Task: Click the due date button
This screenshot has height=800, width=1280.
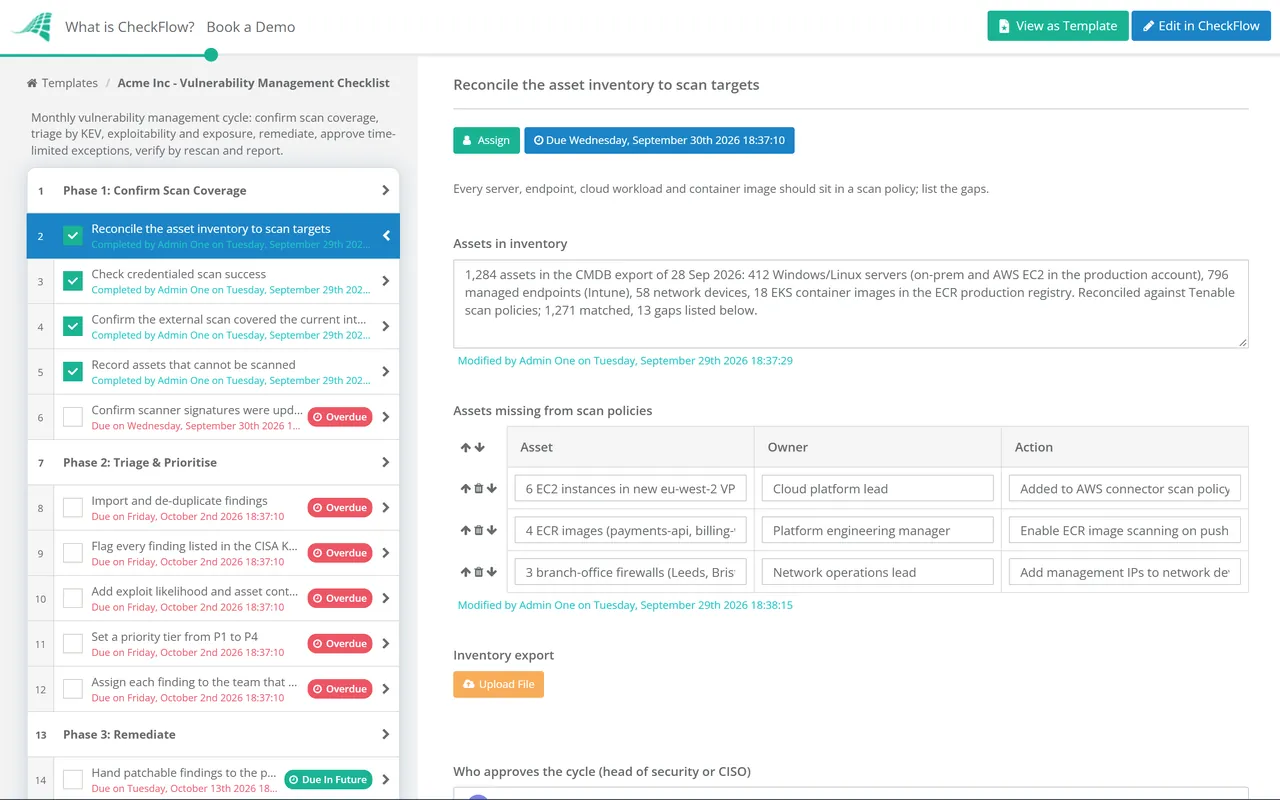Action: click(x=659, y=140)
